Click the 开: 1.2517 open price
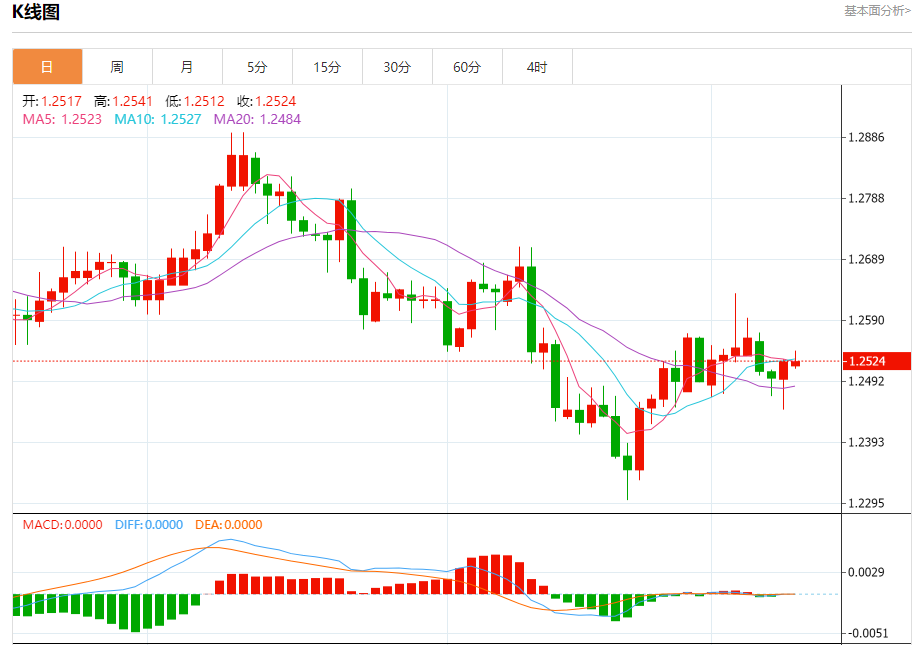Viewport: 921px width, 645px height. 52,101
